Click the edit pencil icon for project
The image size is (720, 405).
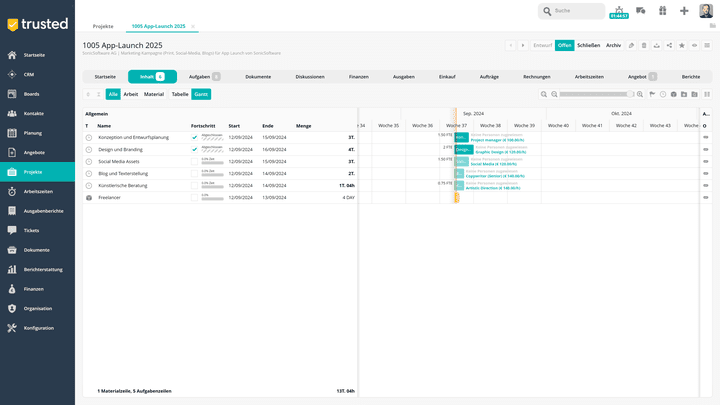click(x=631, y=45)
